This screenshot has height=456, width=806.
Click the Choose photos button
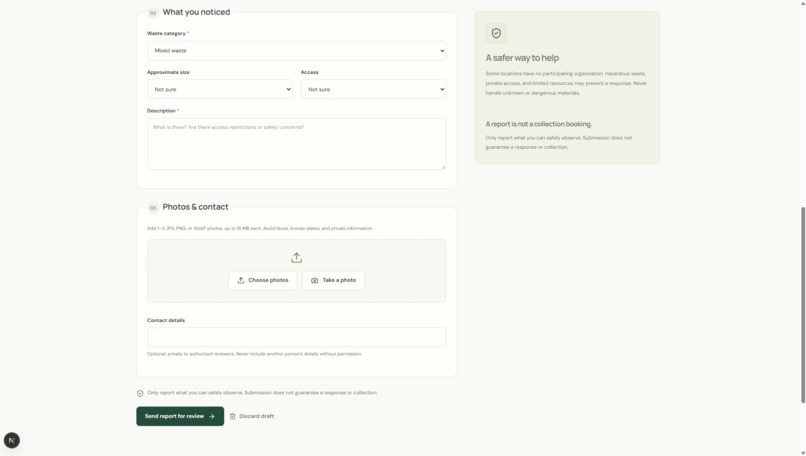click(x=263, y=281)
